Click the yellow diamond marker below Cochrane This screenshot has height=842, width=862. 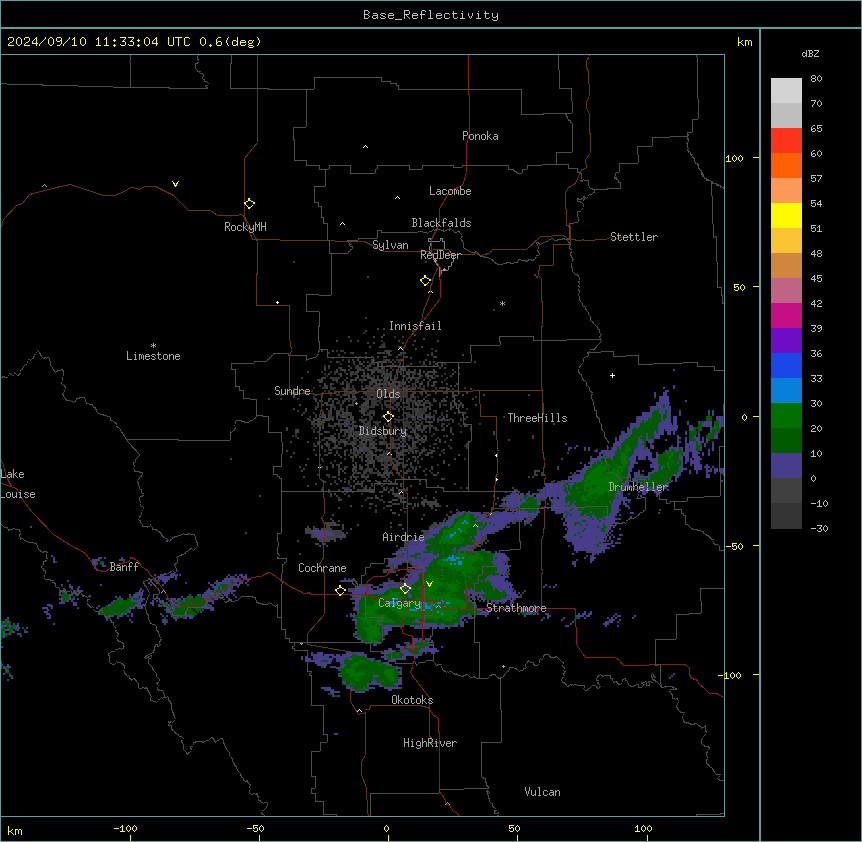(340, 591)
